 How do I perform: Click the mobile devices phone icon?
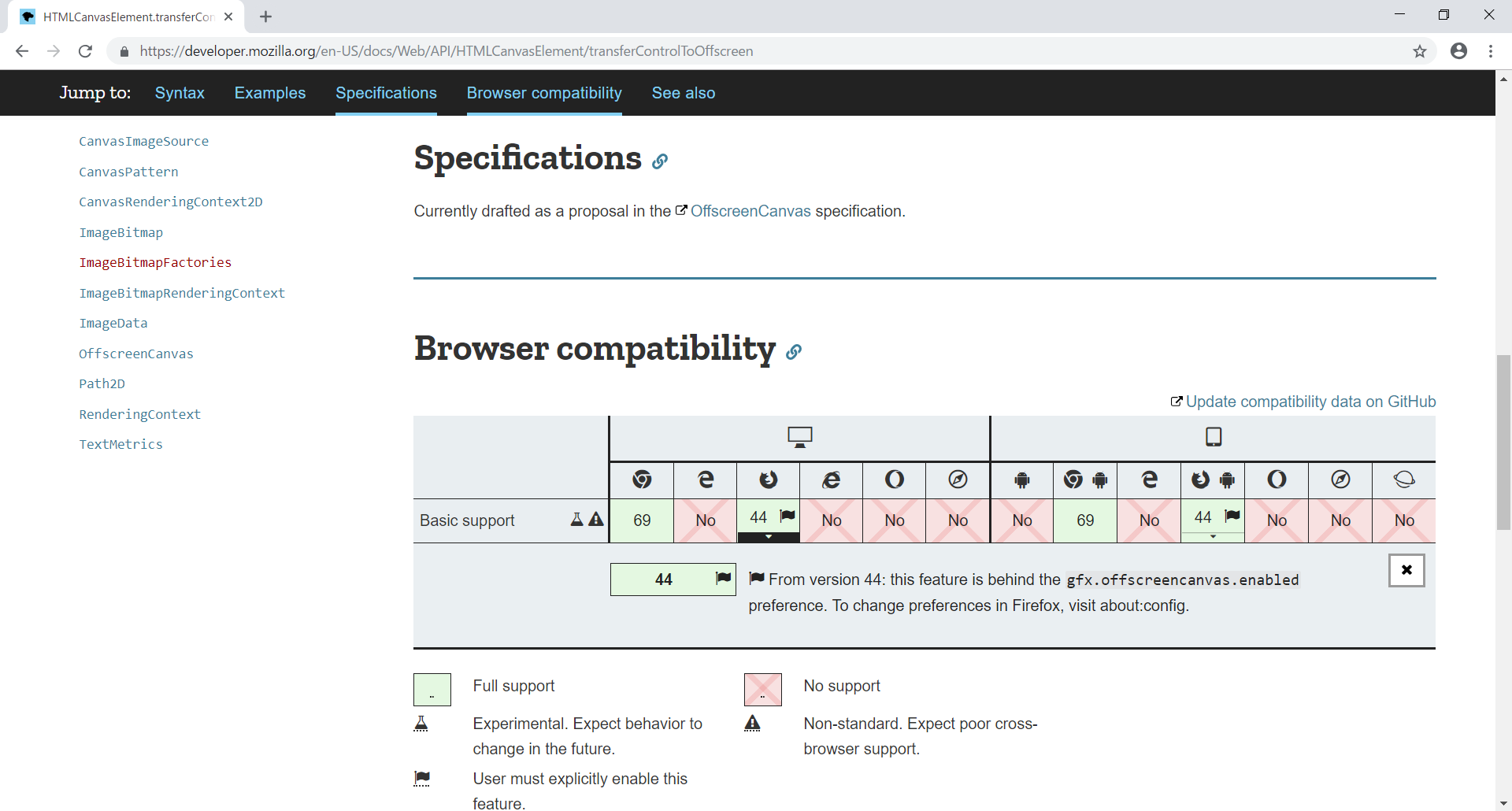(x=1213, y=436)
